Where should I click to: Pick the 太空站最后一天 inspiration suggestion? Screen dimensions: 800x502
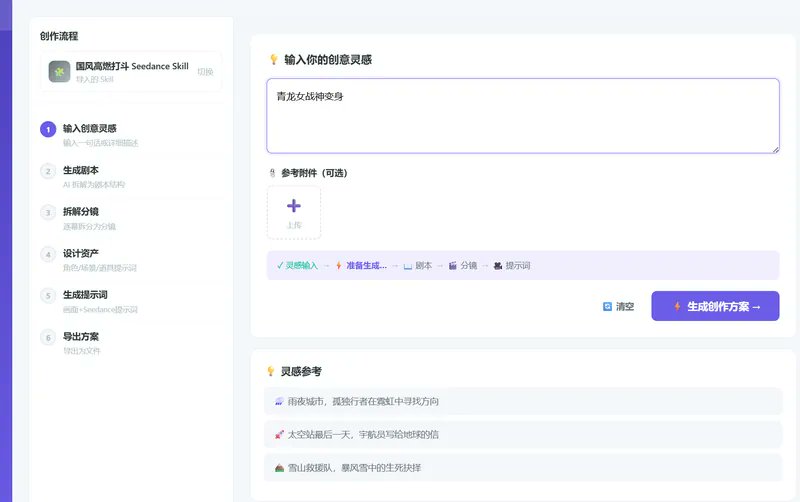coord(523,435)
